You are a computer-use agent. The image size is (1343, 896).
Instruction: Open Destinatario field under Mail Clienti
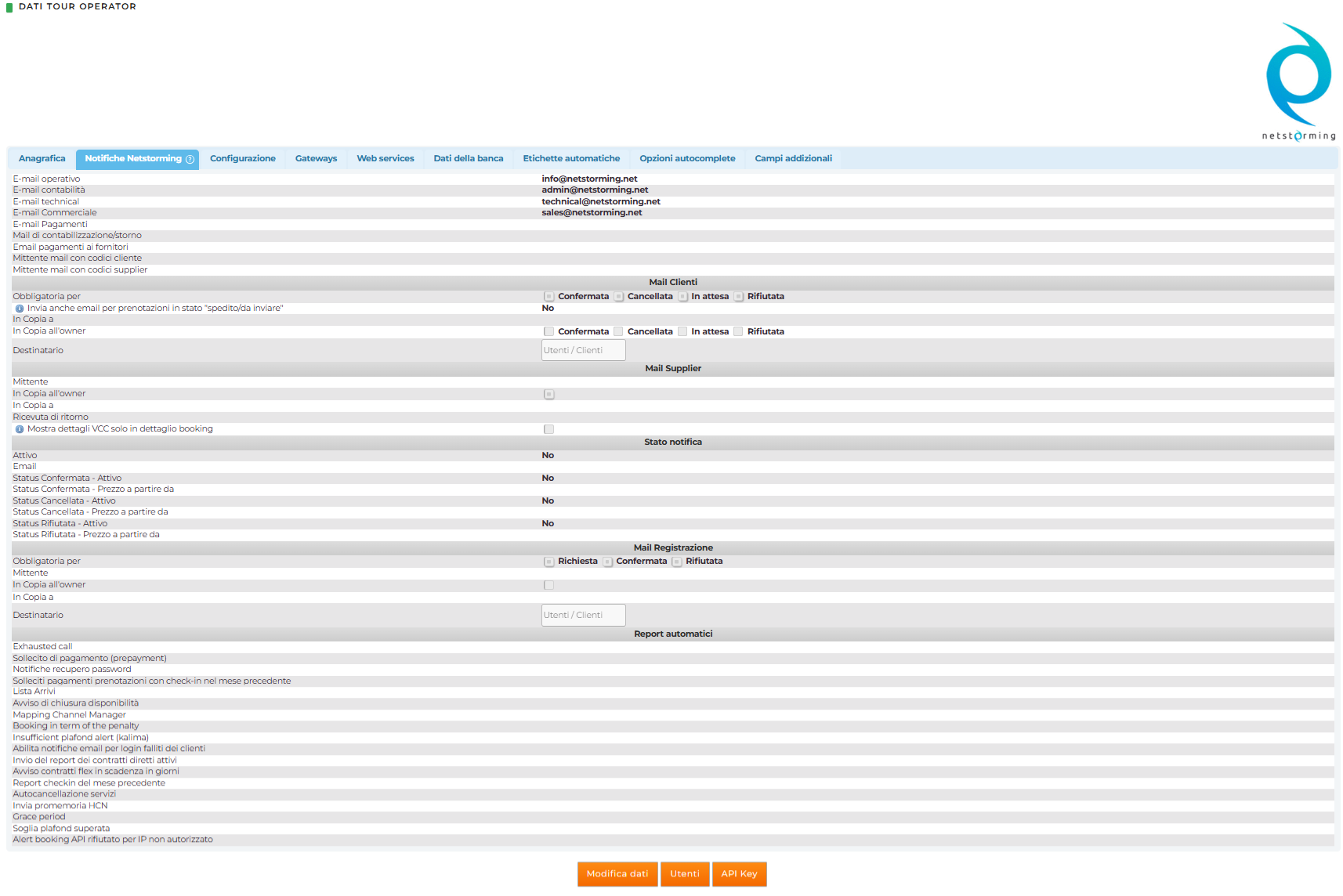[583, 350]
